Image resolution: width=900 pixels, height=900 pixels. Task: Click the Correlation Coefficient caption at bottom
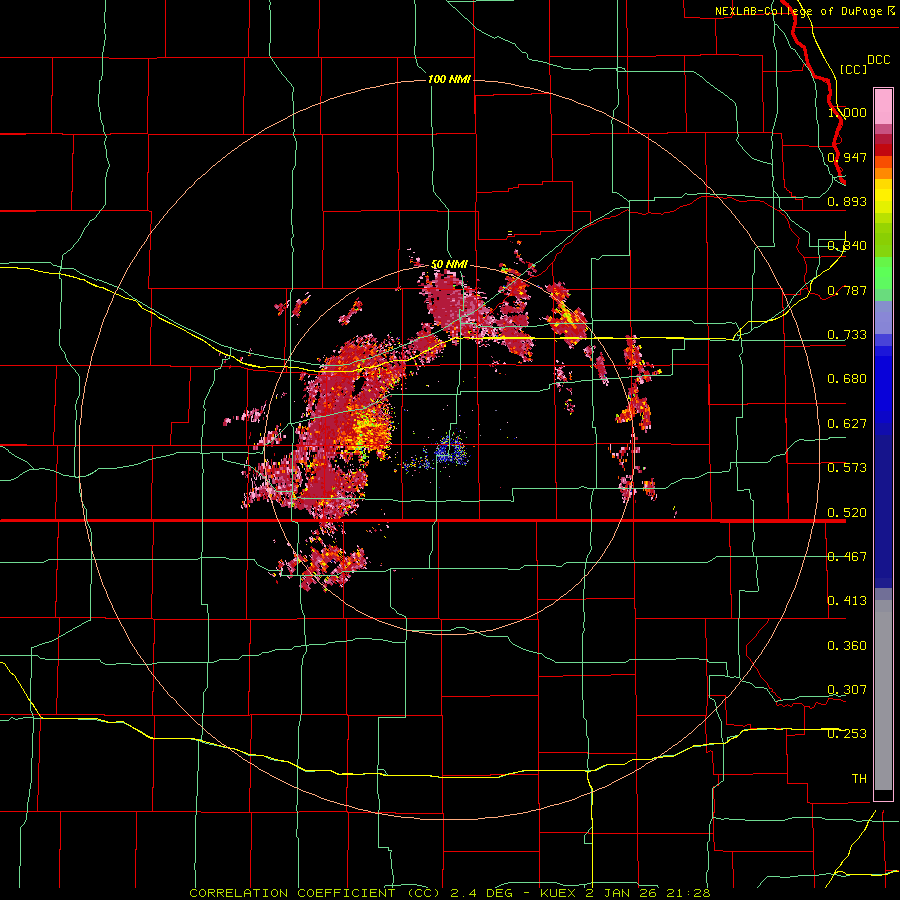tap(450, 893)
